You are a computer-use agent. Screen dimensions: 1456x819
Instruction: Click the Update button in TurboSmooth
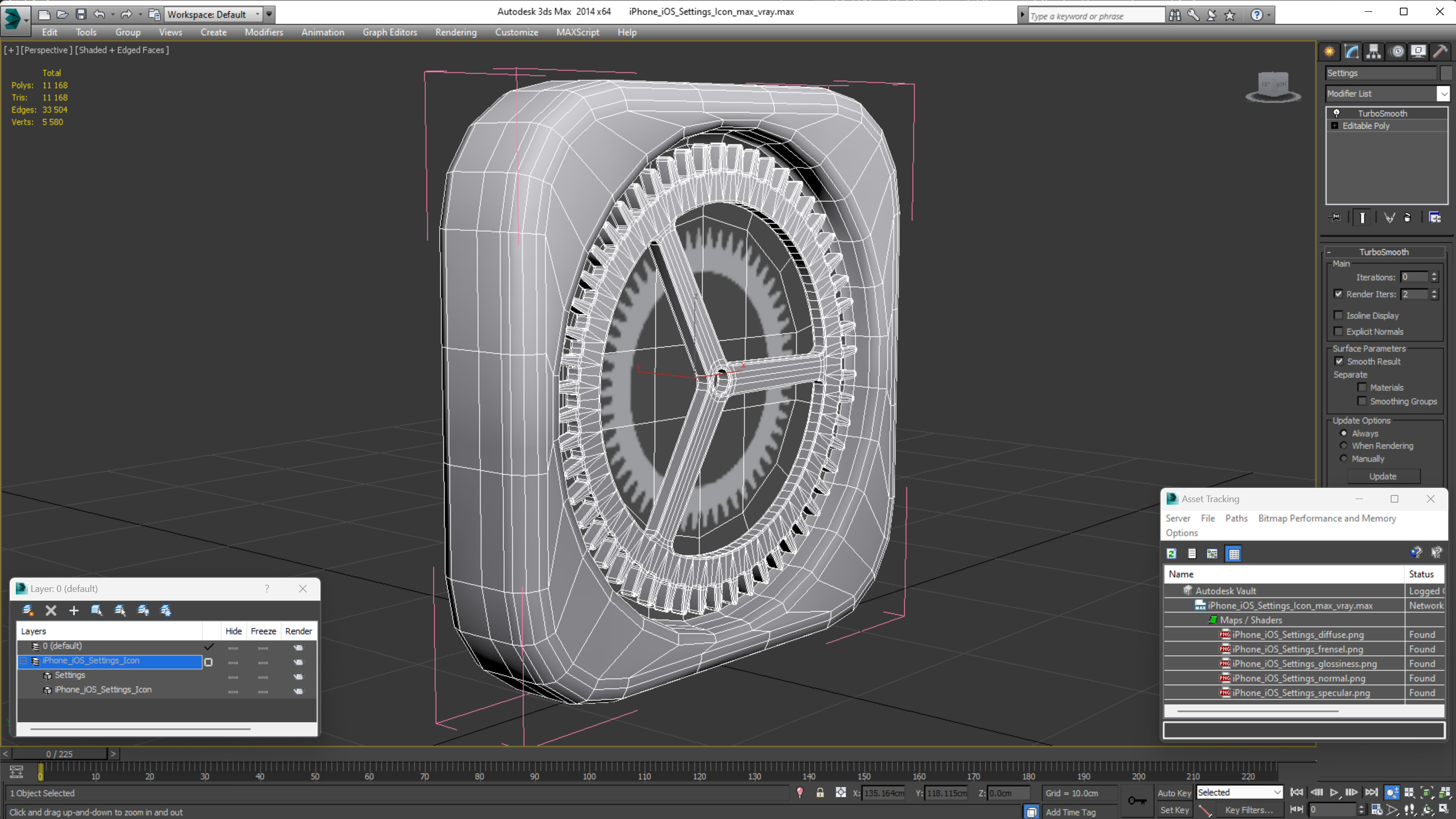tap(1383, 477)
